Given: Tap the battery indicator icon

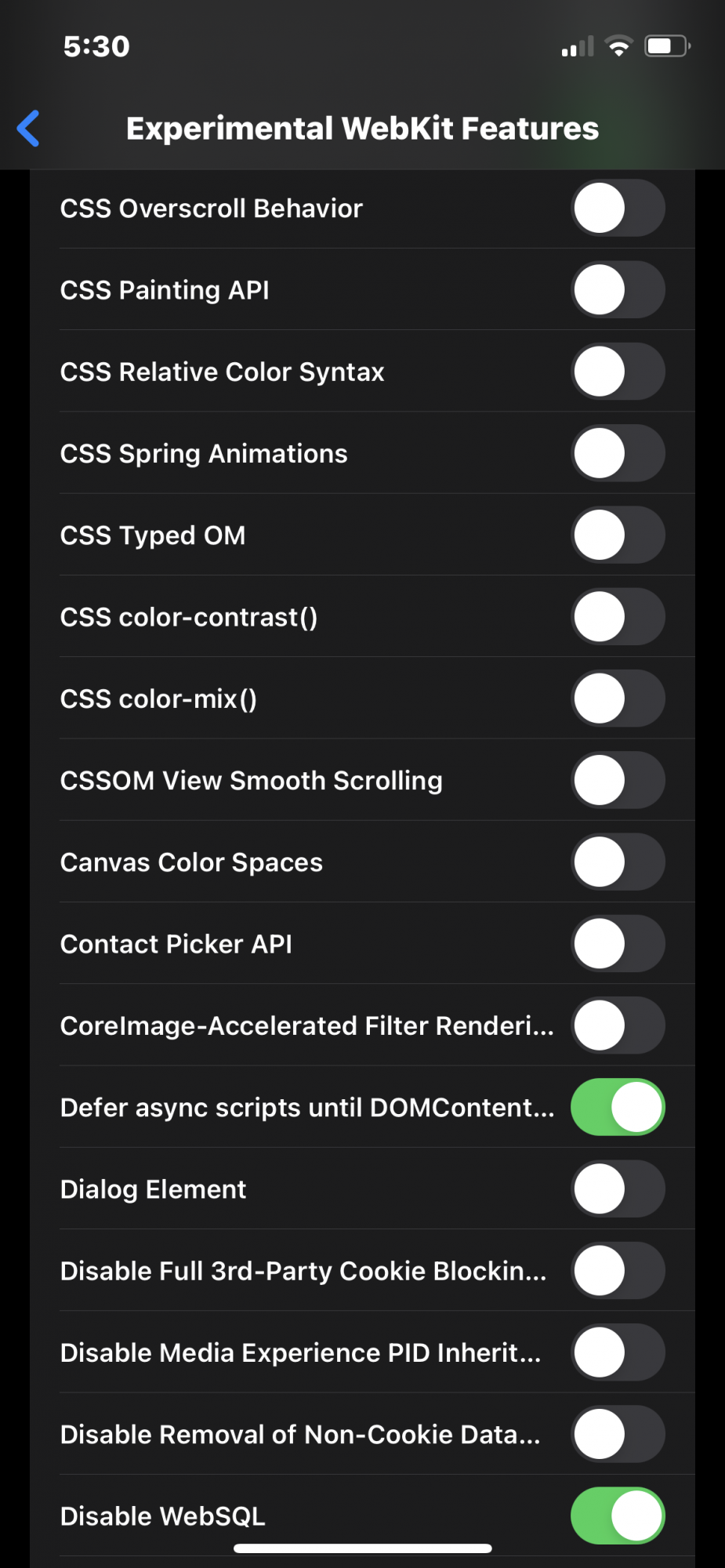Looking at the screenshot, I should pos(667,46).
